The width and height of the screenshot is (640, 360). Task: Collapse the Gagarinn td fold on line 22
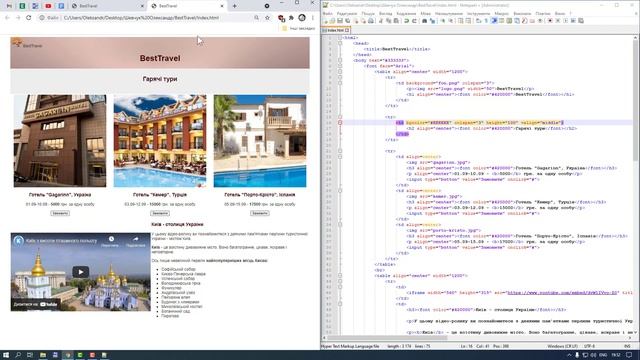coord(340,157)
